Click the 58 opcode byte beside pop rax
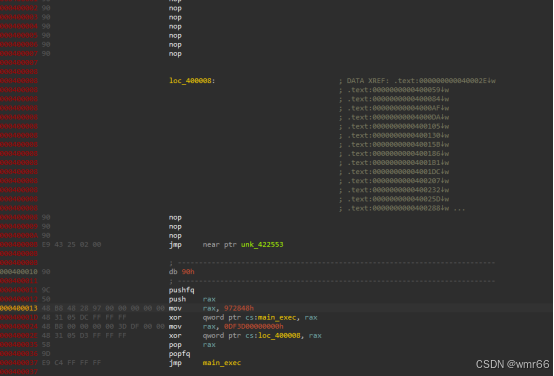Viewport: 554px width, 376px height. coord(46,345)
